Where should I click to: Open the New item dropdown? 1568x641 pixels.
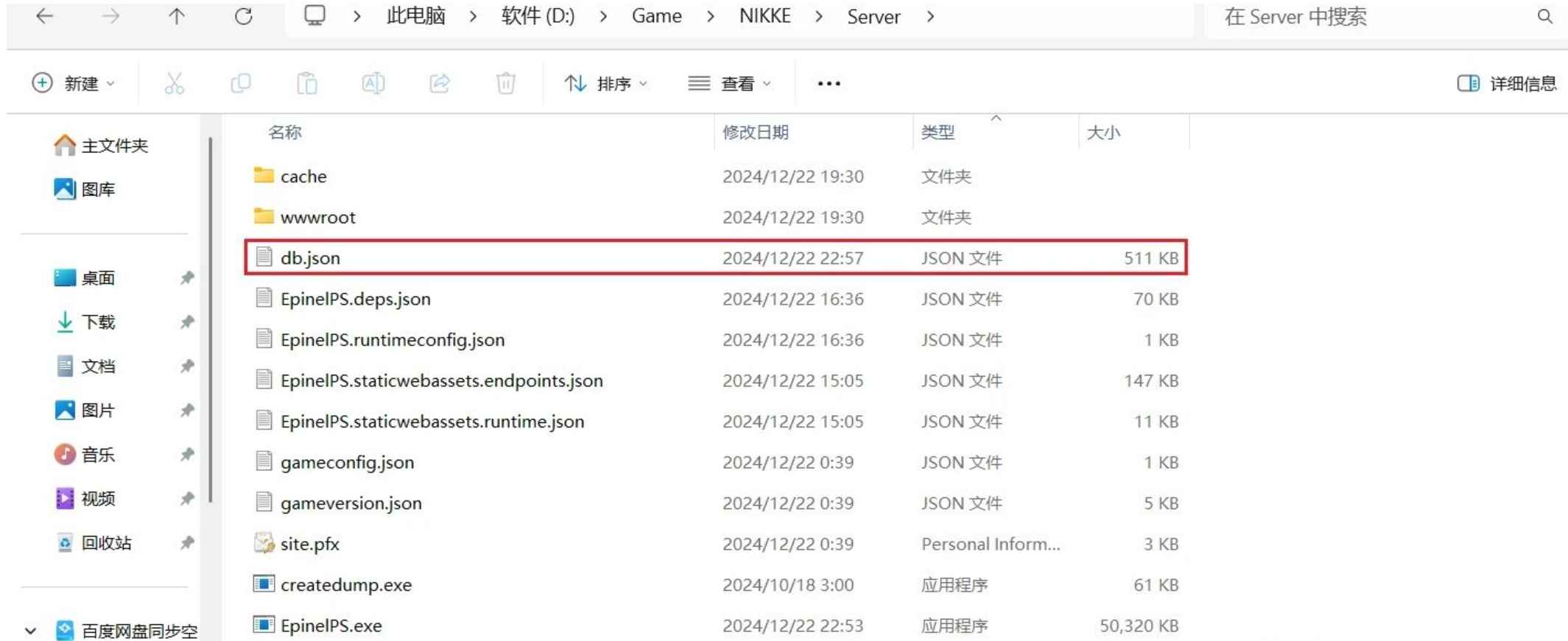pos(74,83)
